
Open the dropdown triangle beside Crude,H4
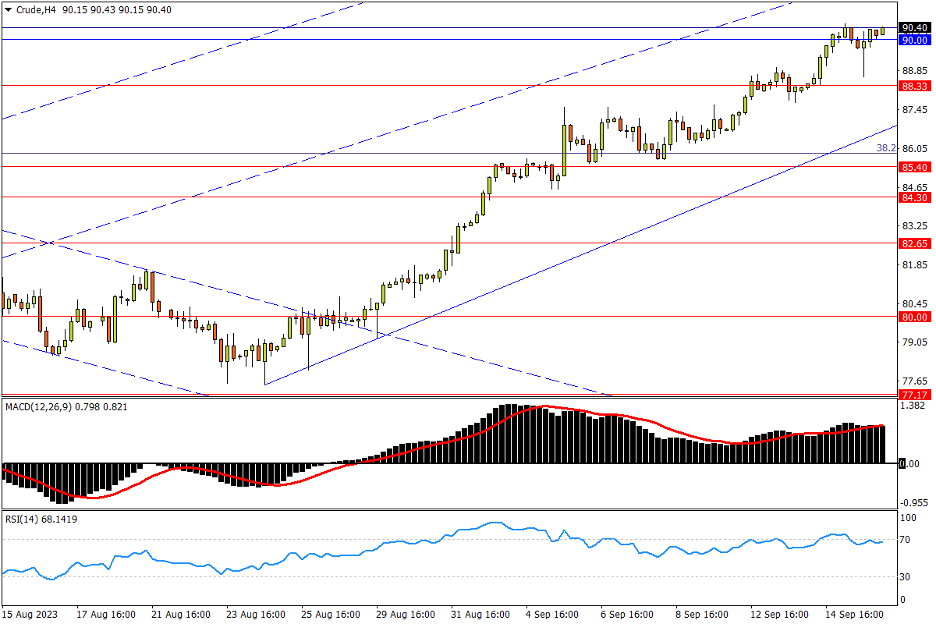point(8,9)
